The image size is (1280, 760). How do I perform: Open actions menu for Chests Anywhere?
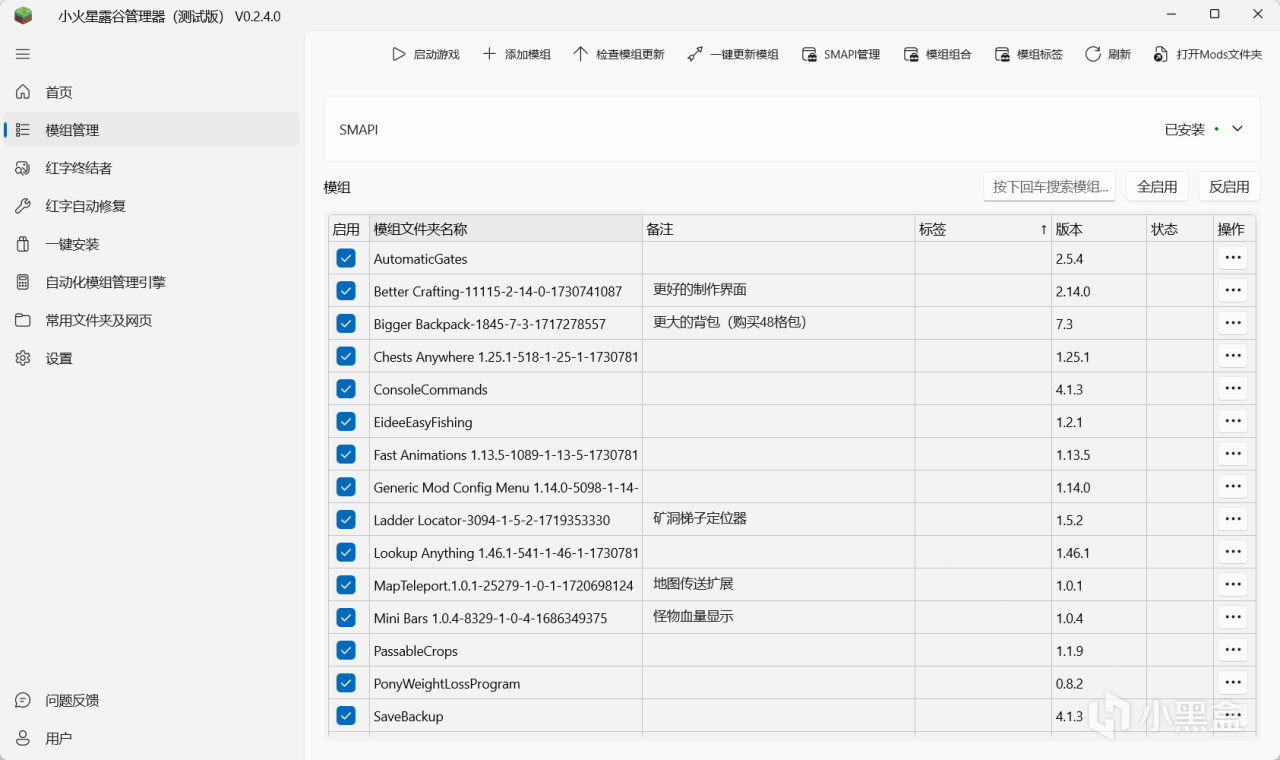[x=1233, y=356]
